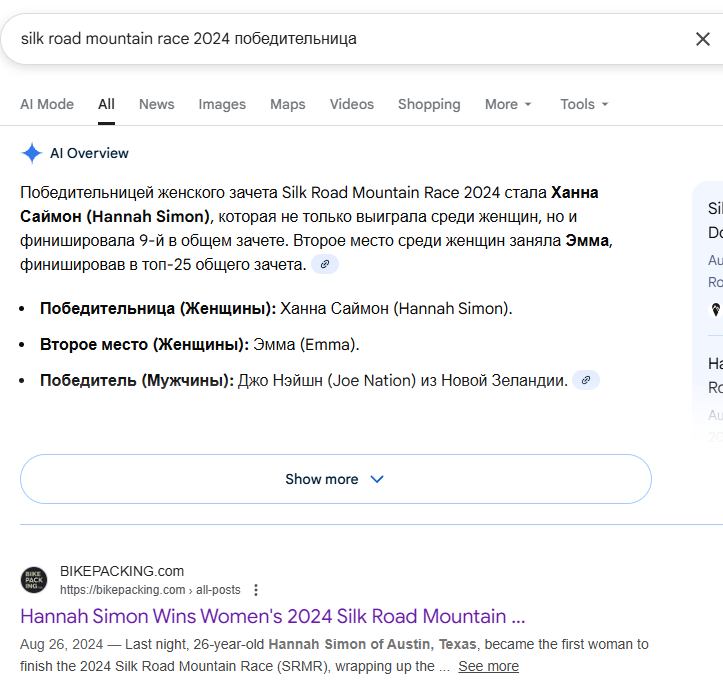
Task: Click the AI Overview sparkle icon
Action: pyautogui.click(x=32, y=153)
